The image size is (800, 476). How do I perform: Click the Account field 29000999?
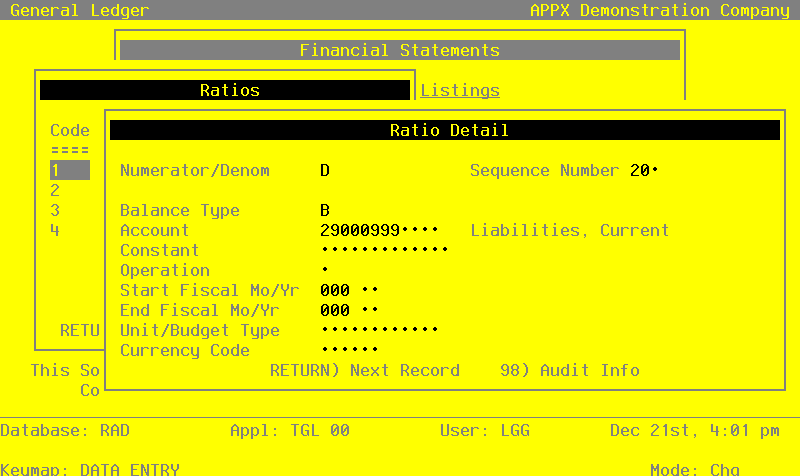(379, 230)
